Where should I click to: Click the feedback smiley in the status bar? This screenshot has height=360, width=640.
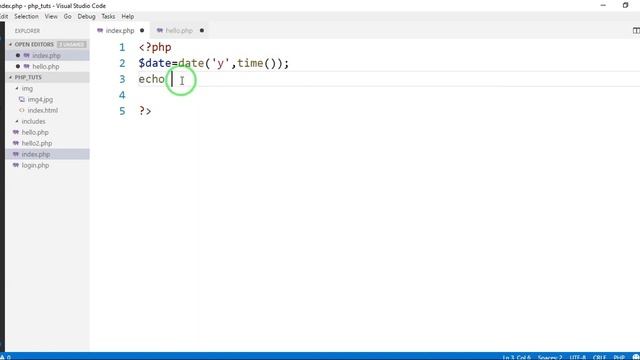636,357
